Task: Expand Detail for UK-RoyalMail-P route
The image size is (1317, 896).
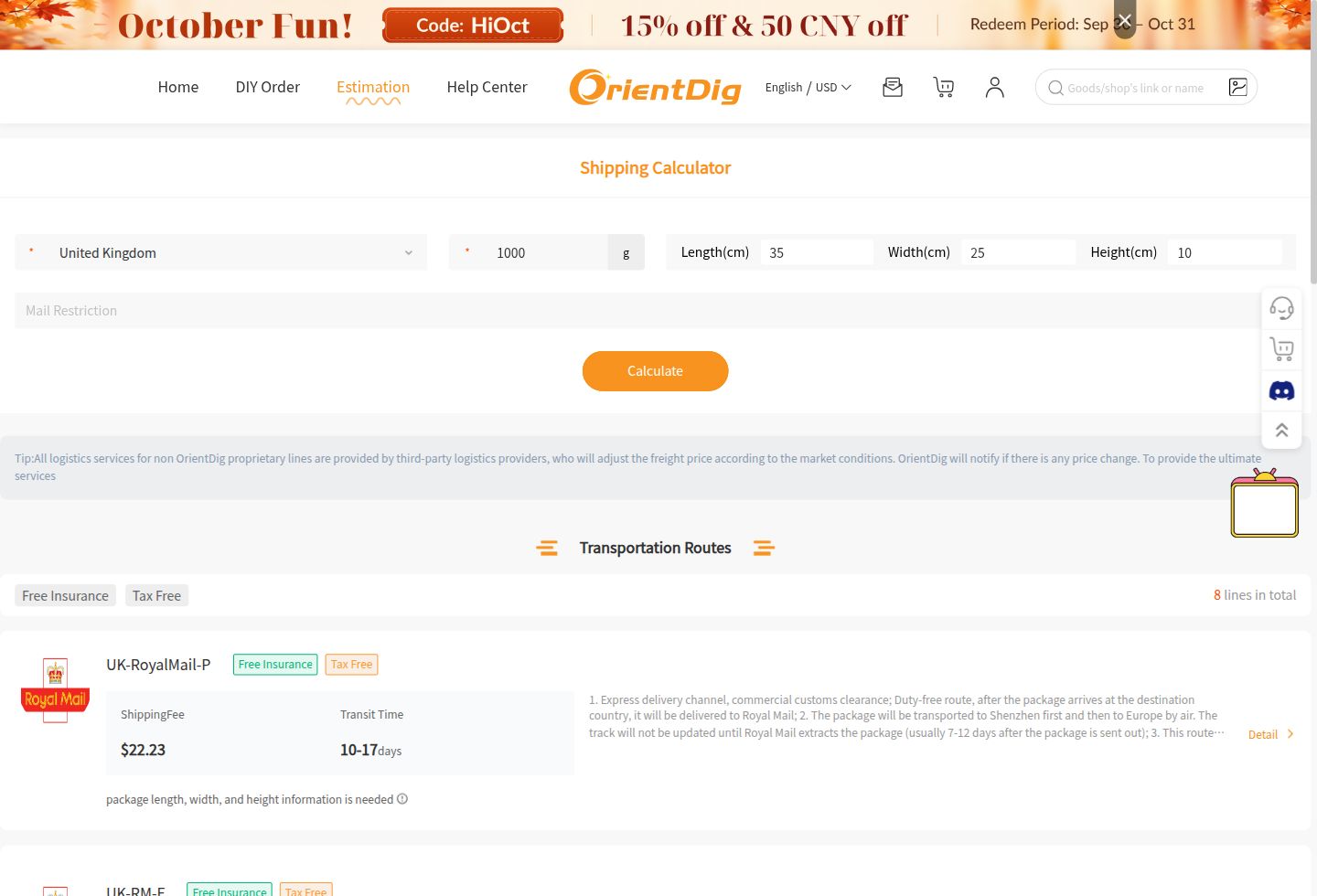Action: pos(1271,734)
